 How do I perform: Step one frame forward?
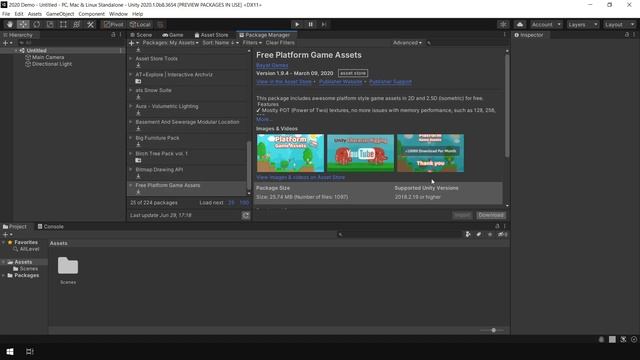(324, 24)
